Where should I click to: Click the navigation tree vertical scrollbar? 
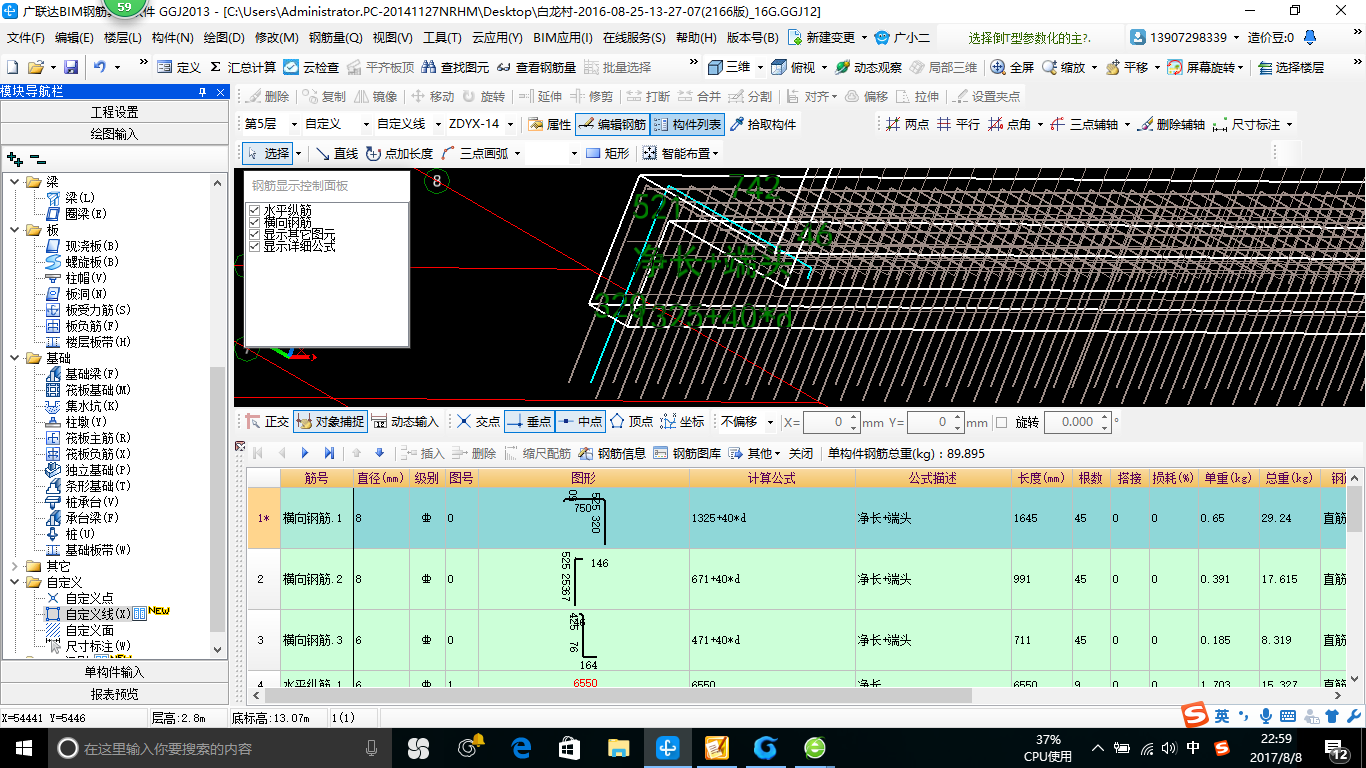tap(218, 500)
